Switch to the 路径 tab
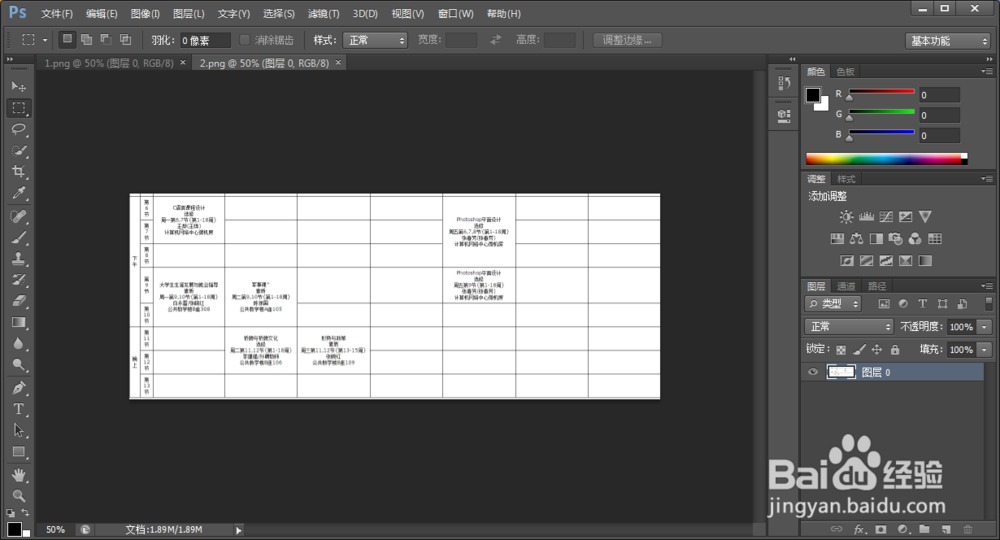 coord(877,286)
